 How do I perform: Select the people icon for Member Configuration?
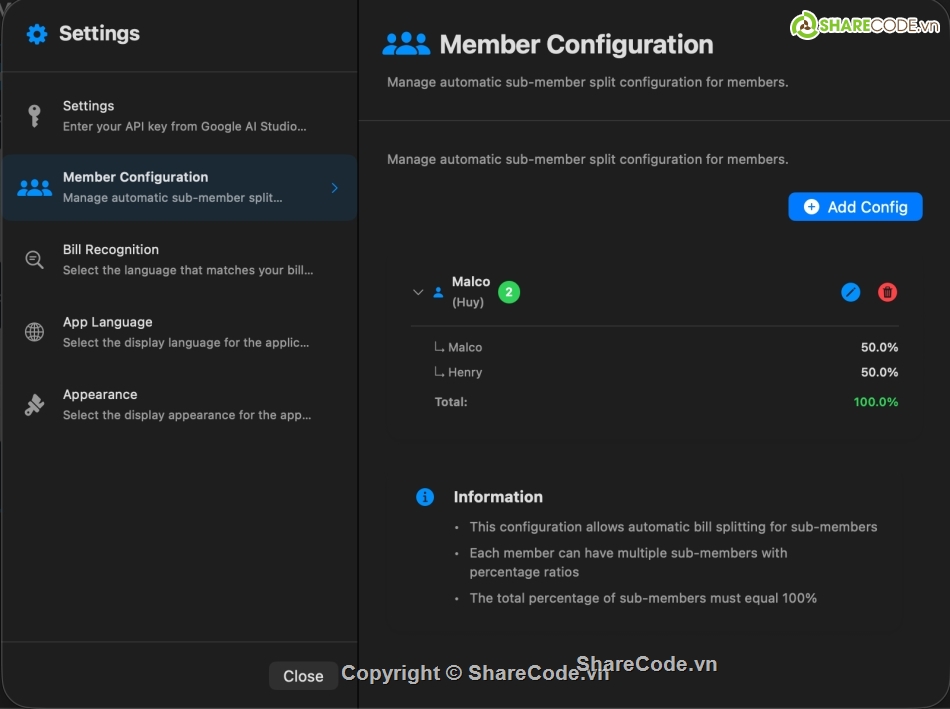tap(33, 187)
